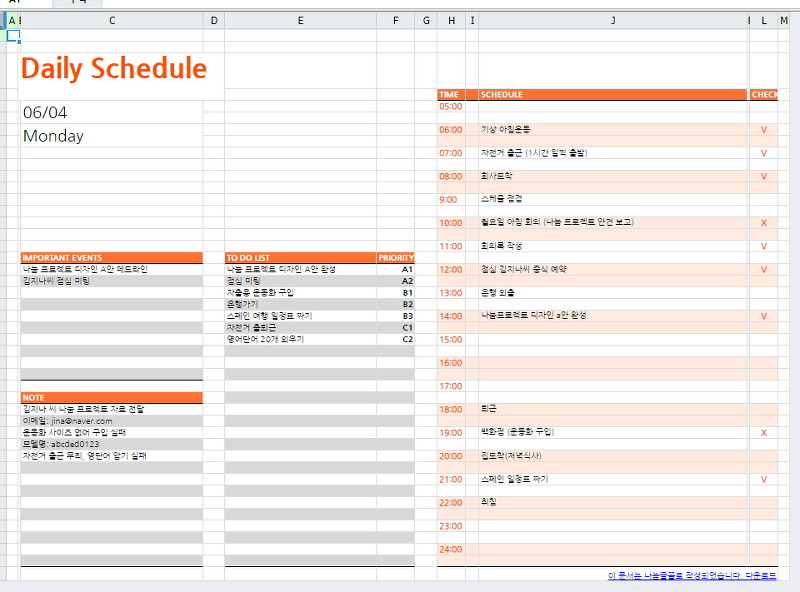800x592 pixels.
Task: Select column F header
Action: coord(395,20)
